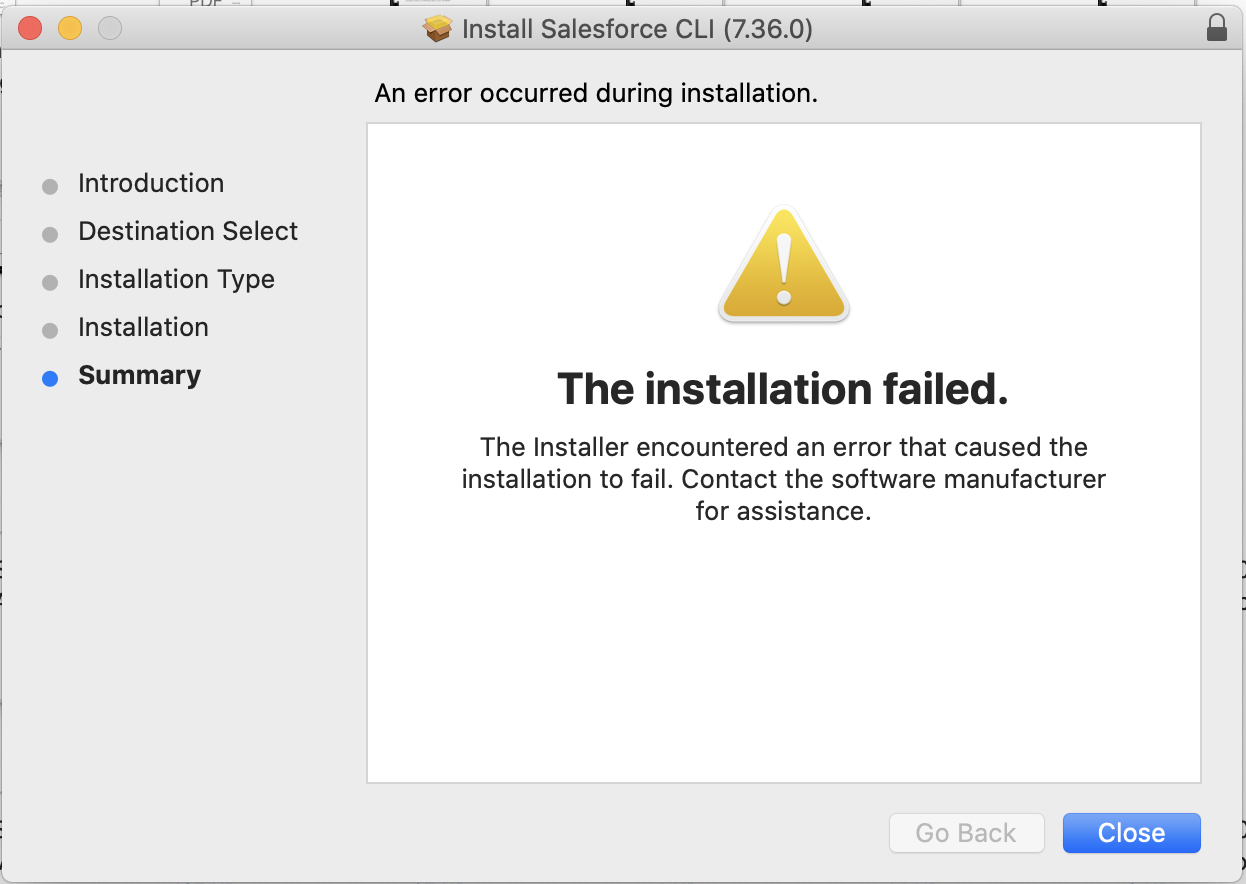Click Installation Type in the sidebar

tap(176, 279)
